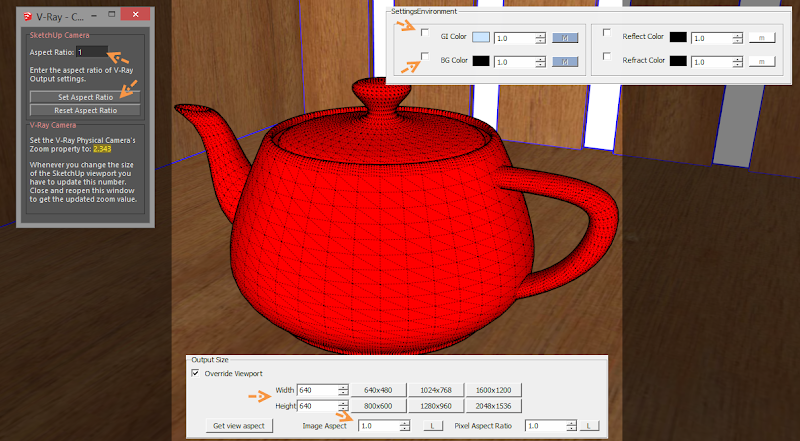Click the Aspect Ratio input field

click(92, 52)
